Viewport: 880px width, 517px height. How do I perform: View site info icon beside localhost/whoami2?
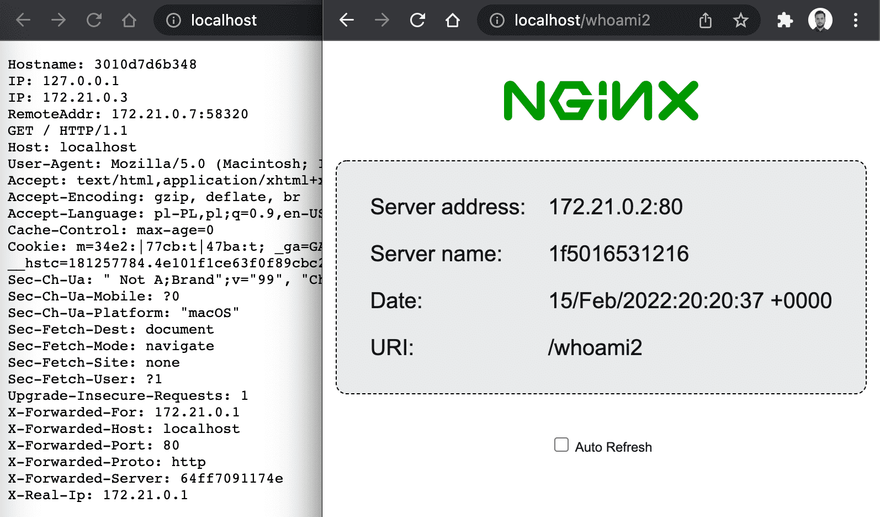[497, 20]
